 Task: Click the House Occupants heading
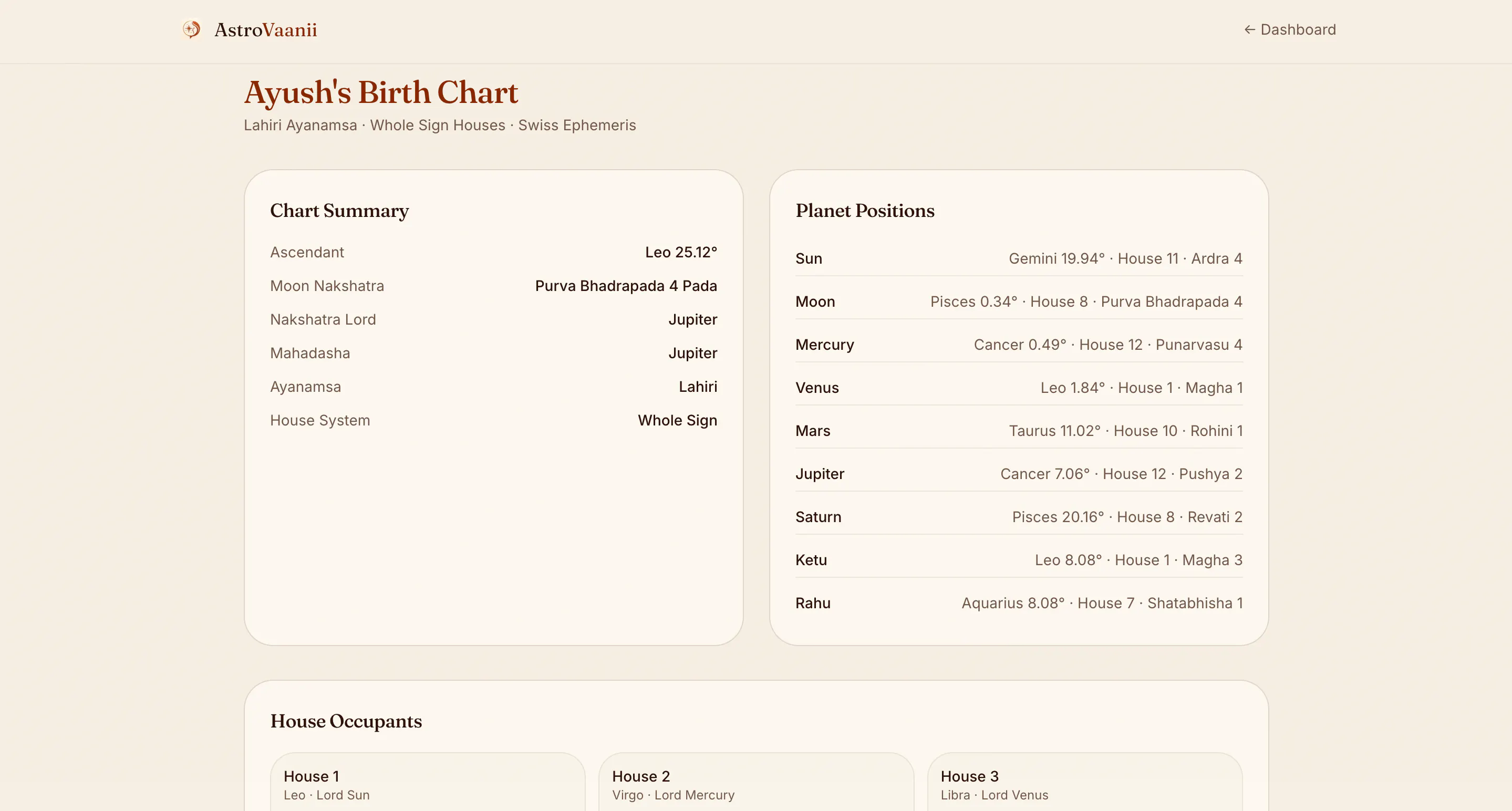346,721
